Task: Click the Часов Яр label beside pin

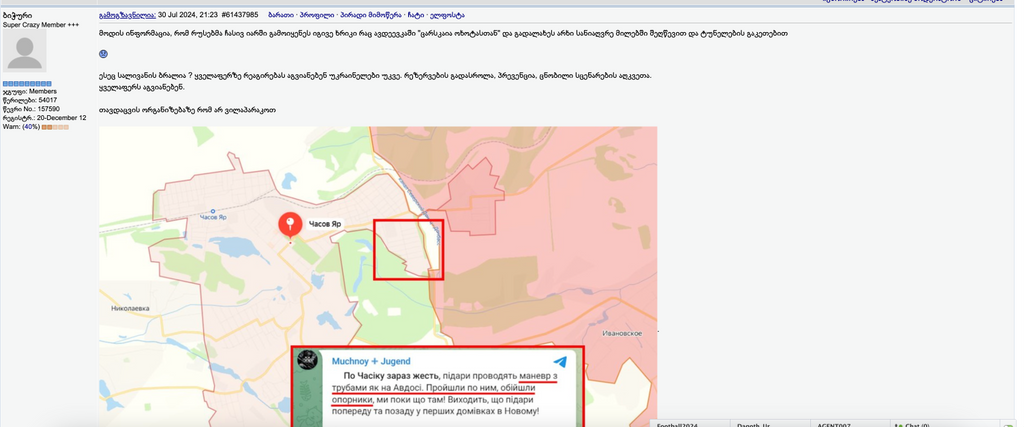Action: 325,224
